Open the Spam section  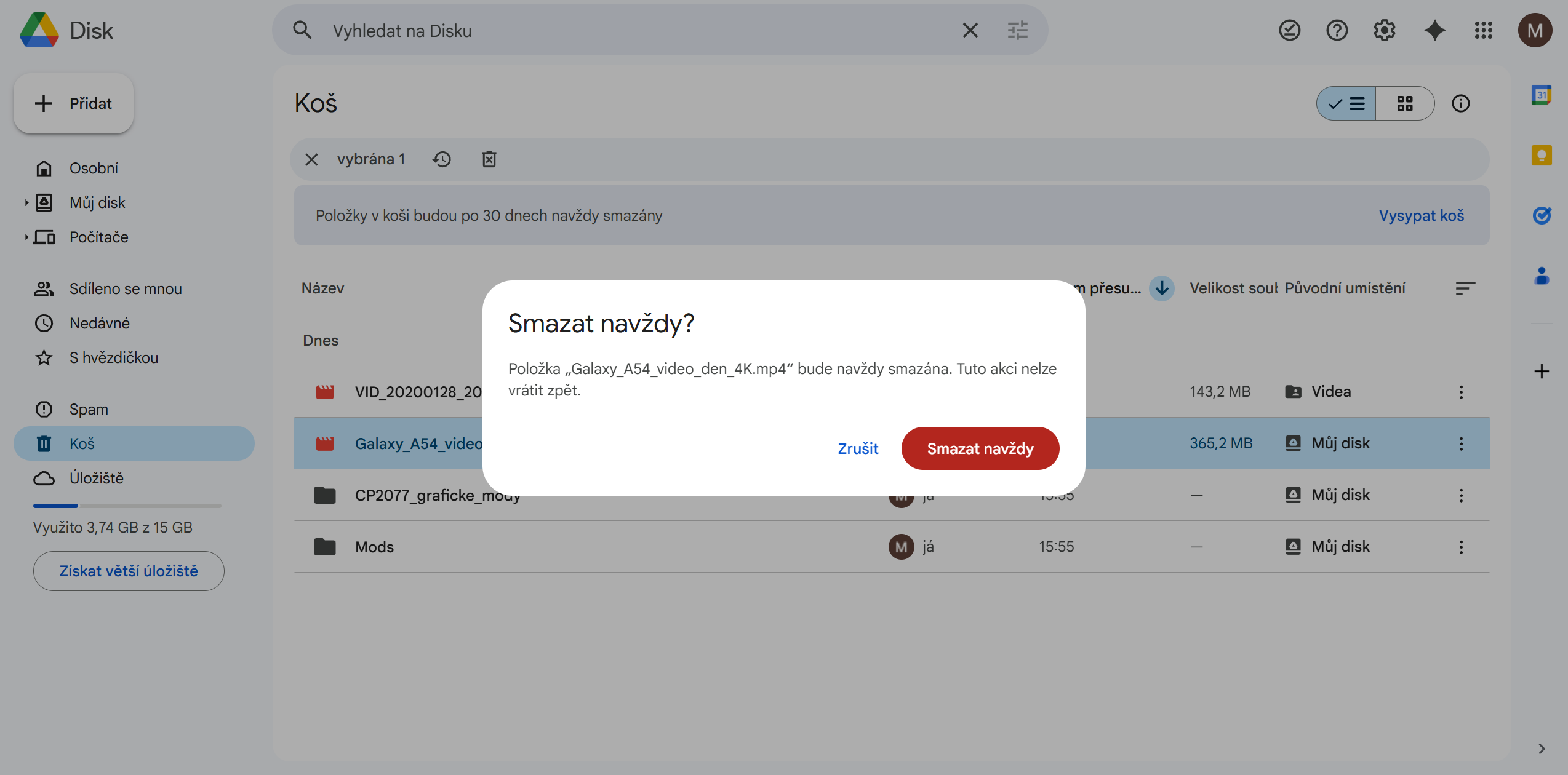click(x=89, y=409)
